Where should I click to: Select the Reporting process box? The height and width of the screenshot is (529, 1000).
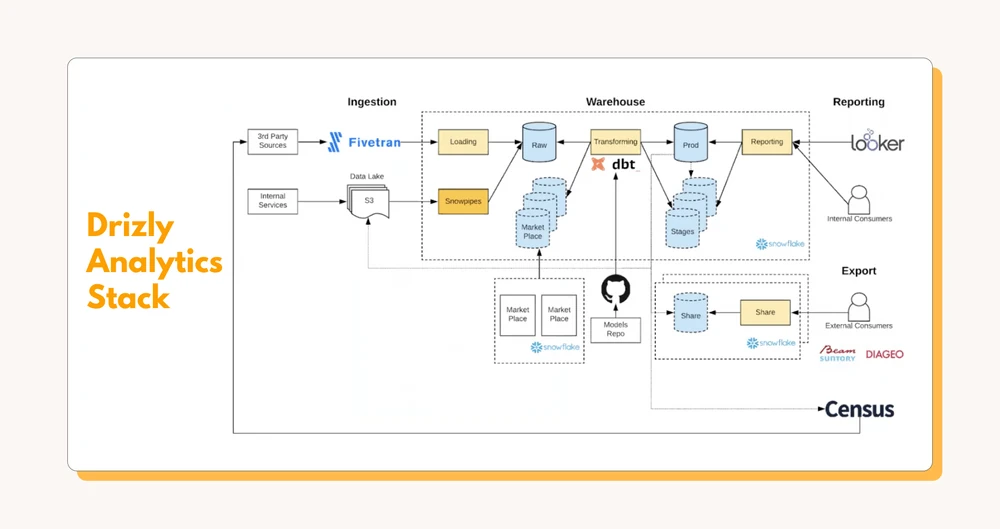coord(767,142)
